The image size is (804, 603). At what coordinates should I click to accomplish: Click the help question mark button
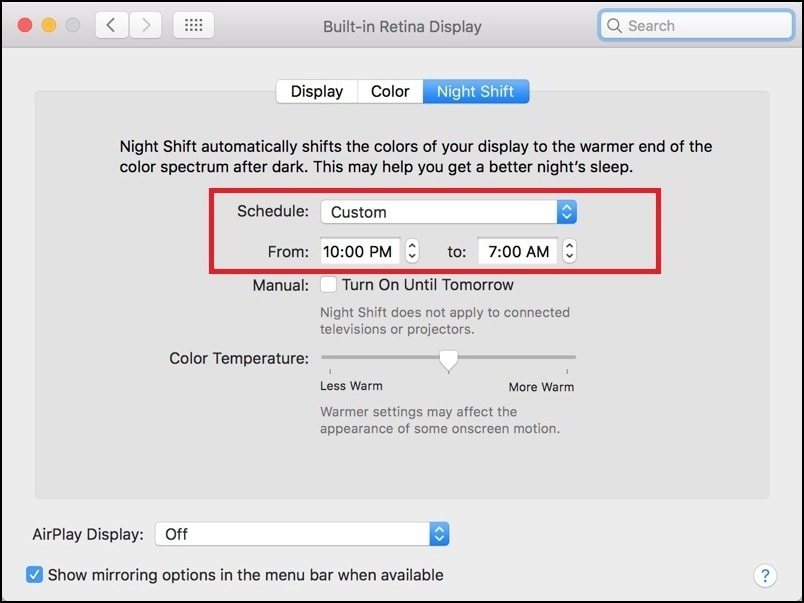click(763, 575)
